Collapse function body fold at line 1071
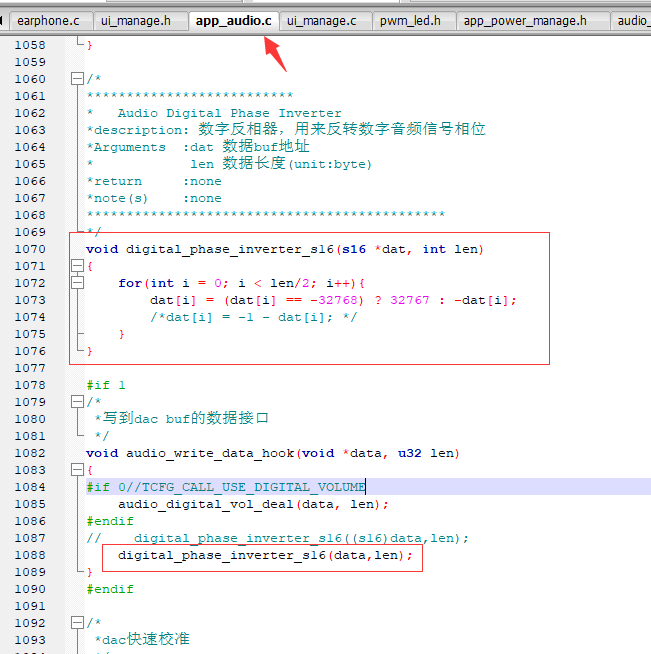 [77, 266]
